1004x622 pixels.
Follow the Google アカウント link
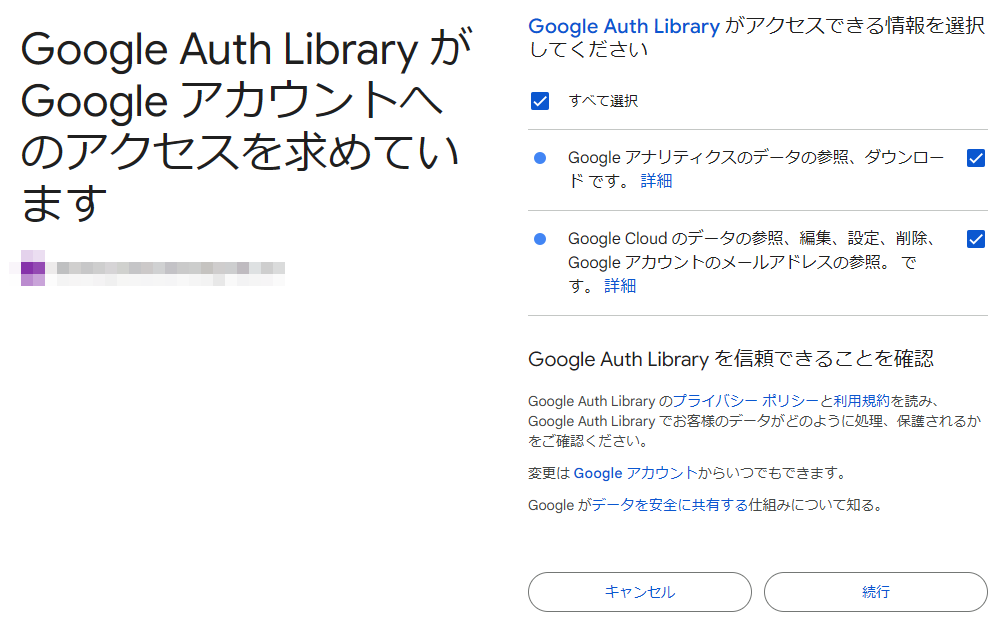[x=635, y=473]
